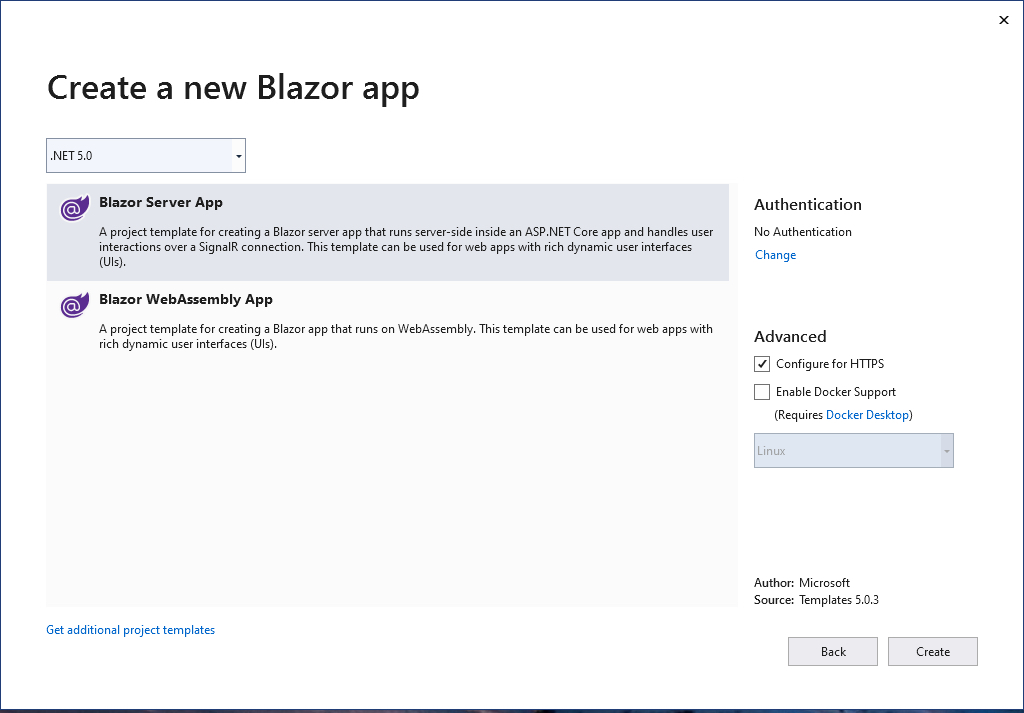Image resolution: width=1024 pixels, height=713 pixels.
Task: Select the Blazor Server App template title
Action: tap(161, 202)
